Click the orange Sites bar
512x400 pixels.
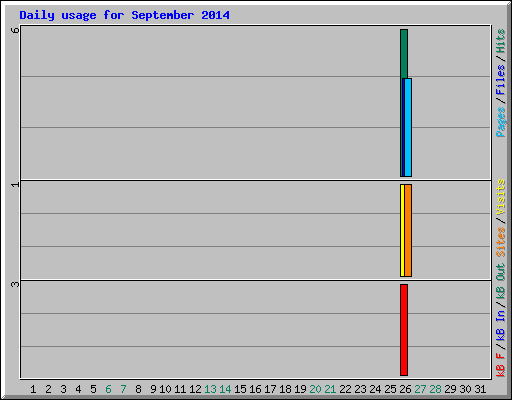tap(408, 230)
